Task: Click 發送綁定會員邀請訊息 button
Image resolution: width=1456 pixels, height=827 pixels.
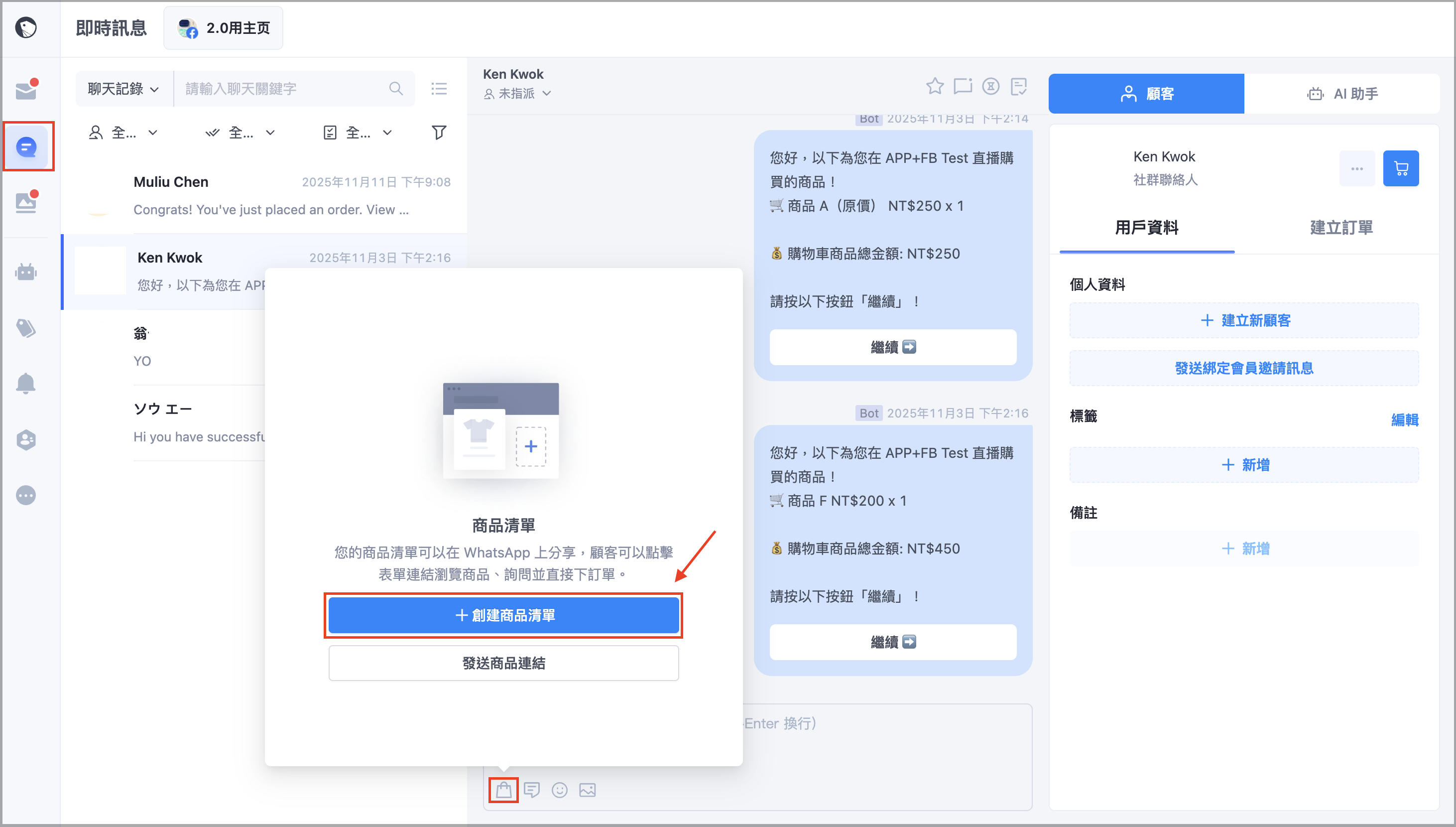Action: tap(1244, 368)
